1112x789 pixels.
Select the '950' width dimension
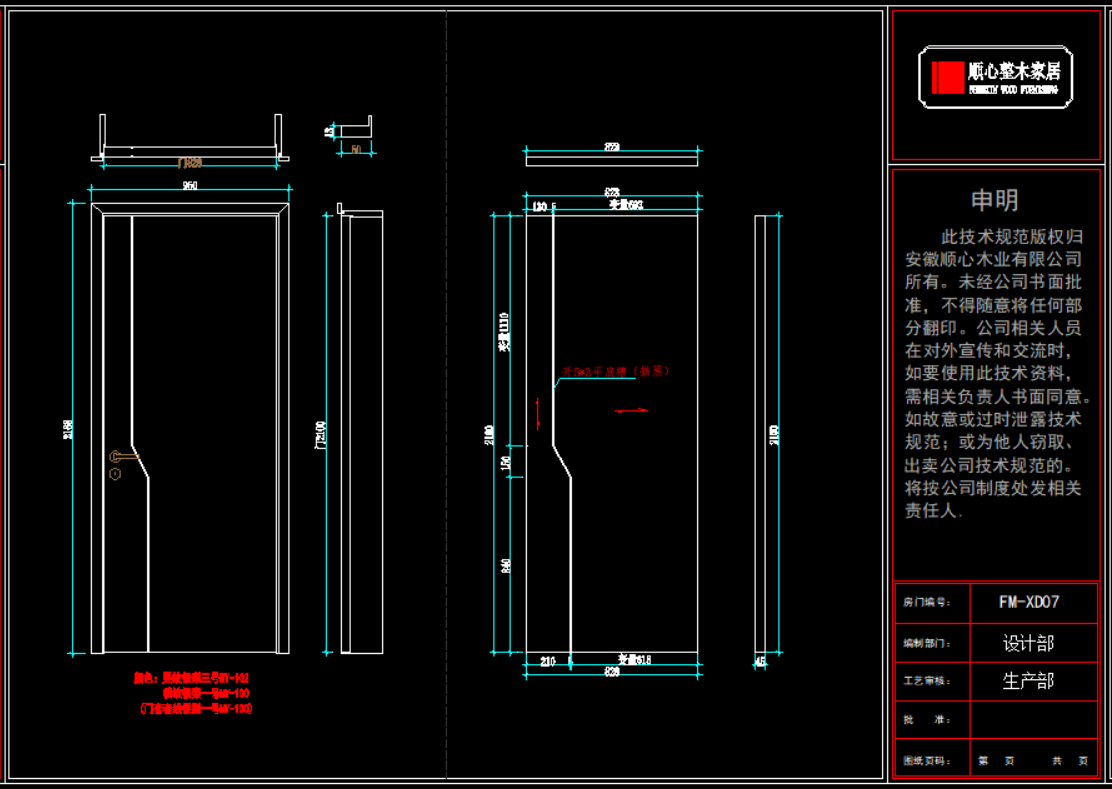(190, 186)
